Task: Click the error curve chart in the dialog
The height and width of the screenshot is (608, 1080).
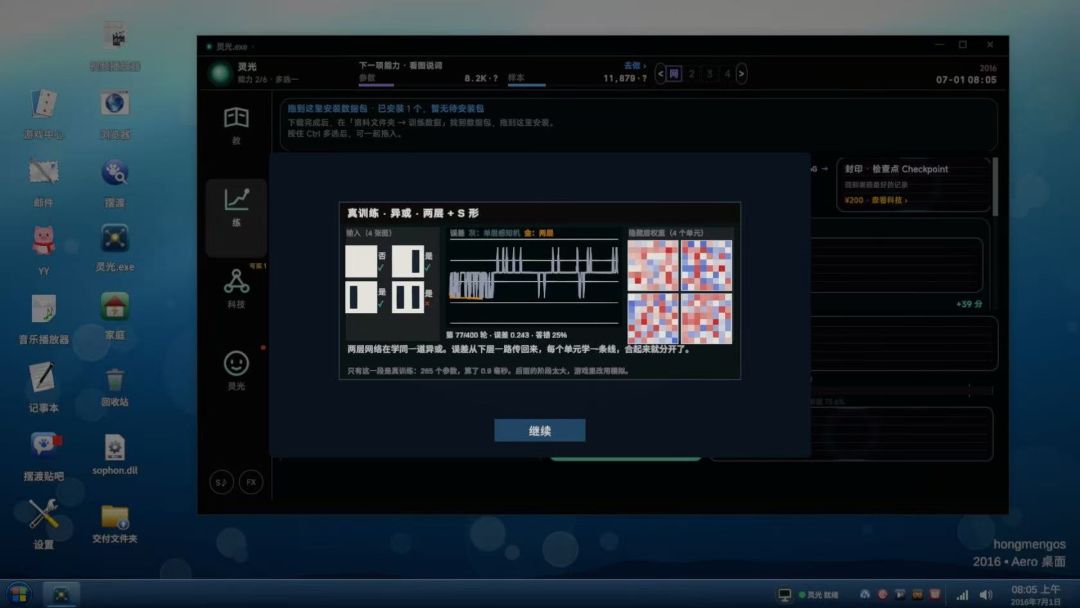Action: click(534, 282)
